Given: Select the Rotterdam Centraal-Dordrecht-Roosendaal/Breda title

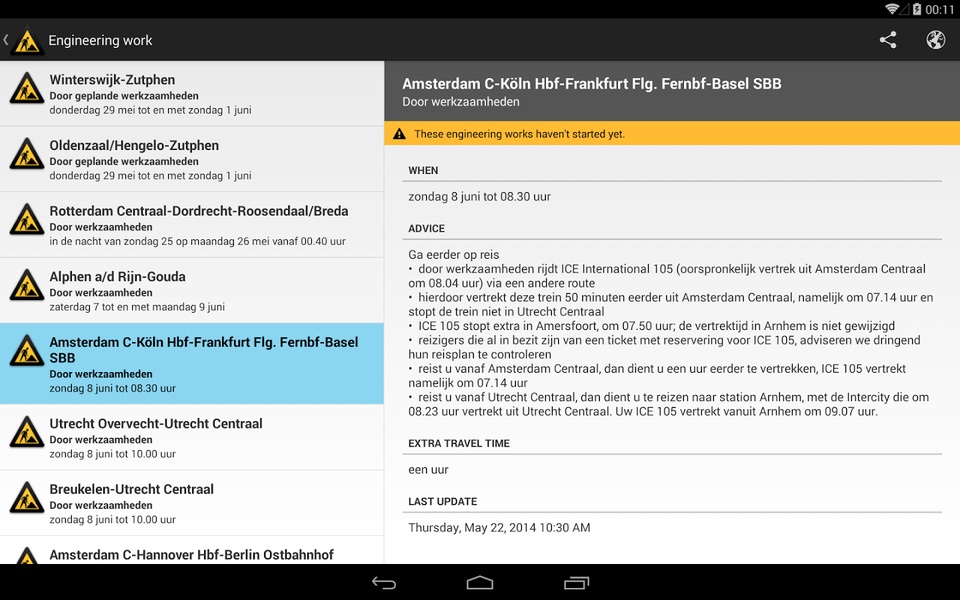Looking at the screenshot, I should (199, 211).
